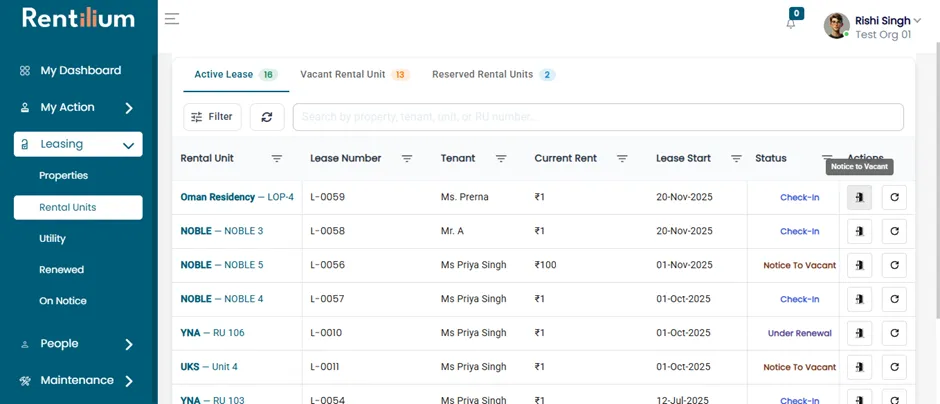This screenshot has width=940, height=404.
Task: Select the tenant cell Ms. Prerna
Action: (x=465, y=197)
